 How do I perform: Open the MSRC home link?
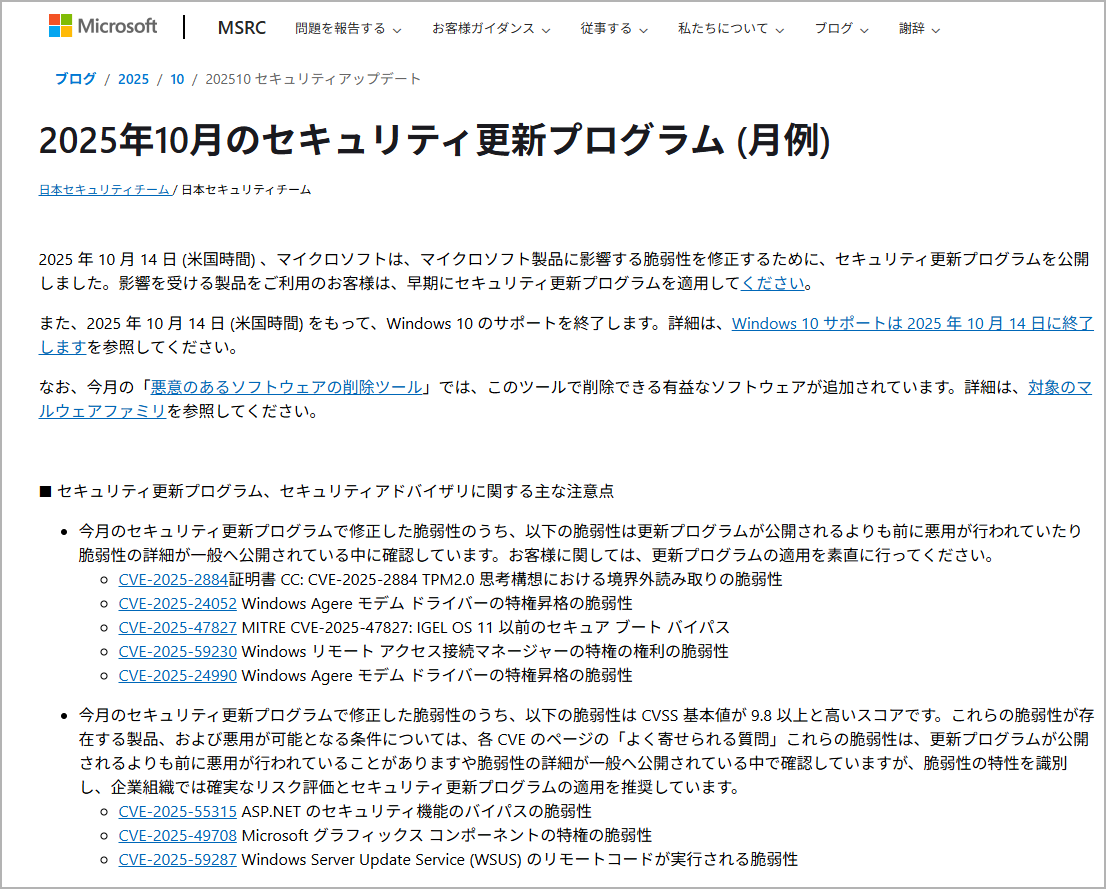(242, 28)
